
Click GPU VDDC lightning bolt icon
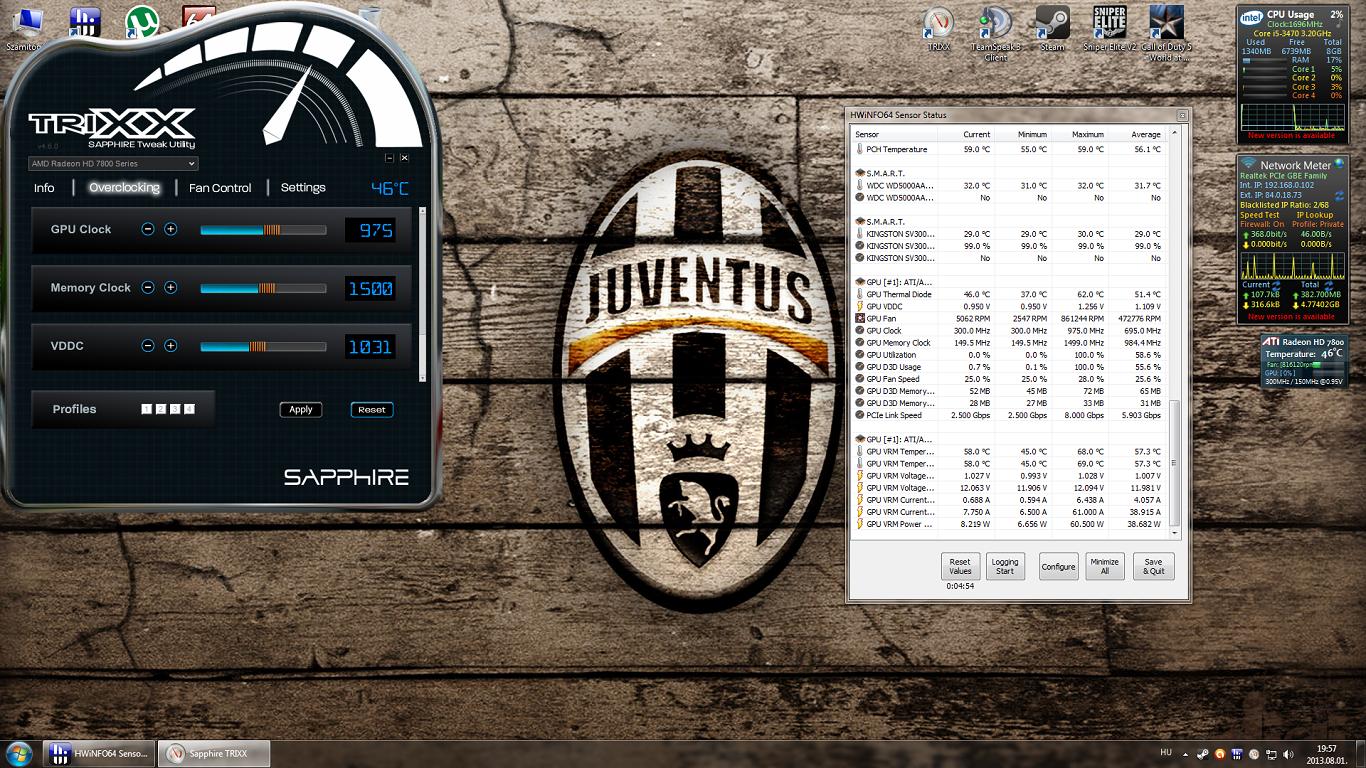pos(859,306)
